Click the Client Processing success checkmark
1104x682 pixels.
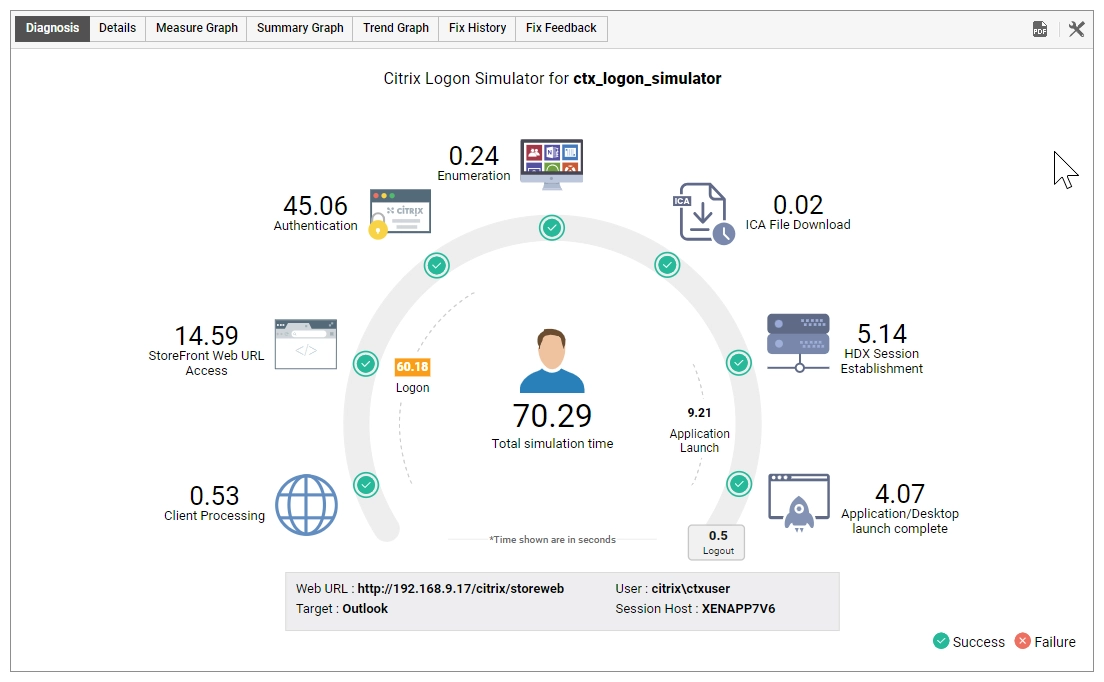(365, 485)
